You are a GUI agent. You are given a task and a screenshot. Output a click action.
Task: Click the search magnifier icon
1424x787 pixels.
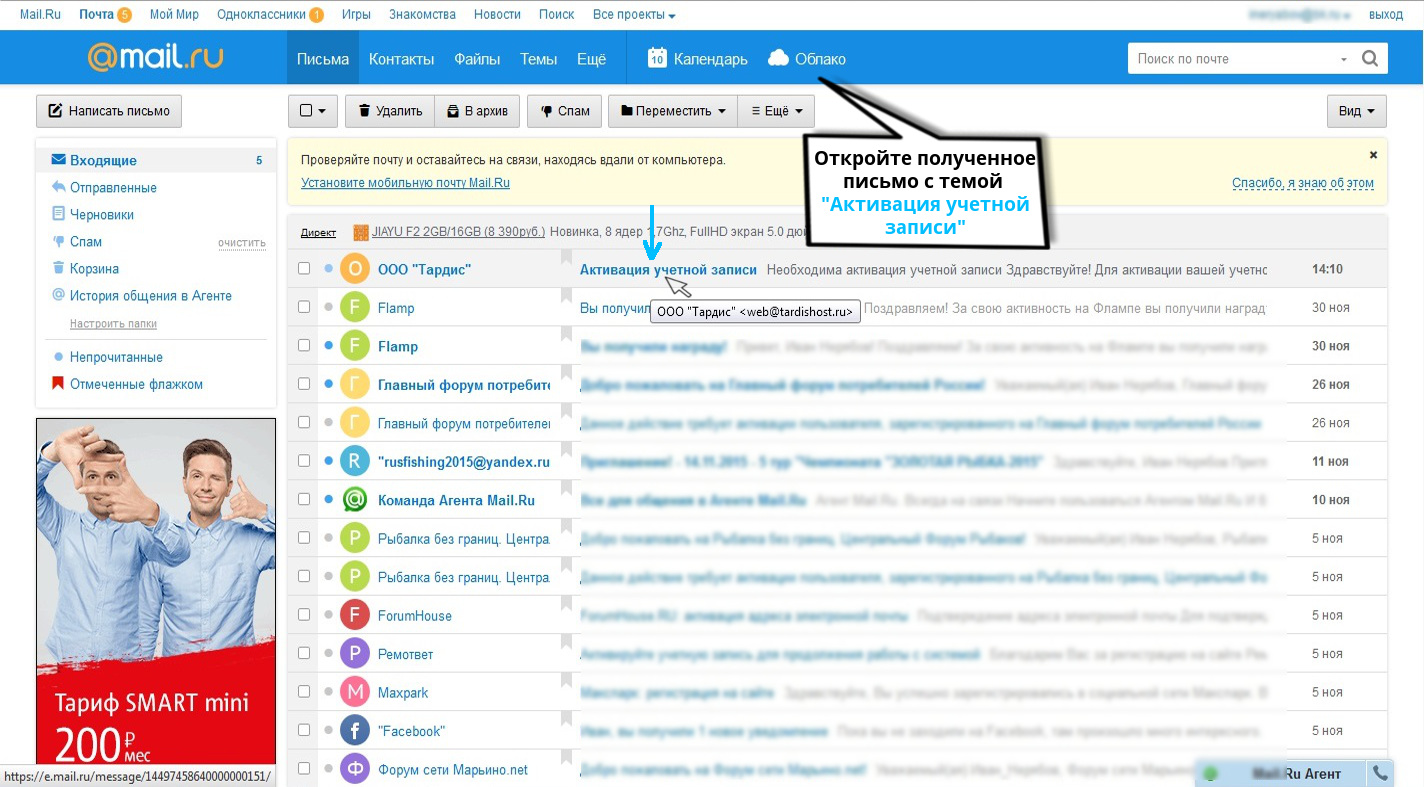(1371, 59)
